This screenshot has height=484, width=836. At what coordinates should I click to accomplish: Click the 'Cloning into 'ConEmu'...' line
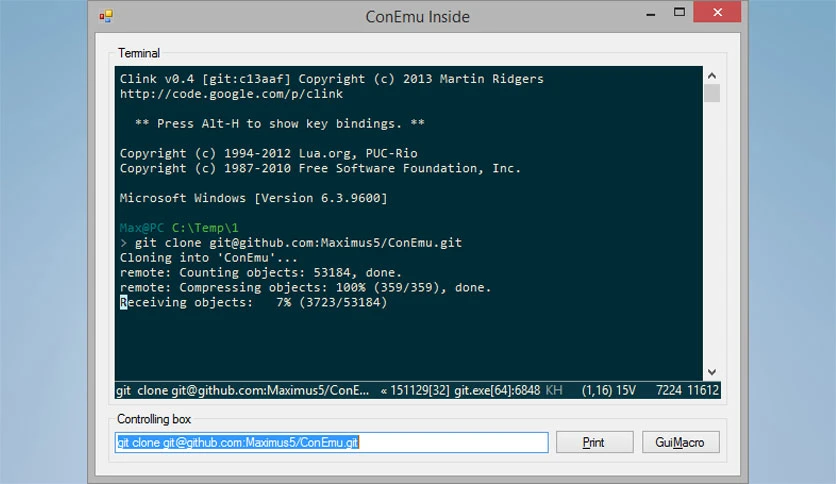(208, 258)
